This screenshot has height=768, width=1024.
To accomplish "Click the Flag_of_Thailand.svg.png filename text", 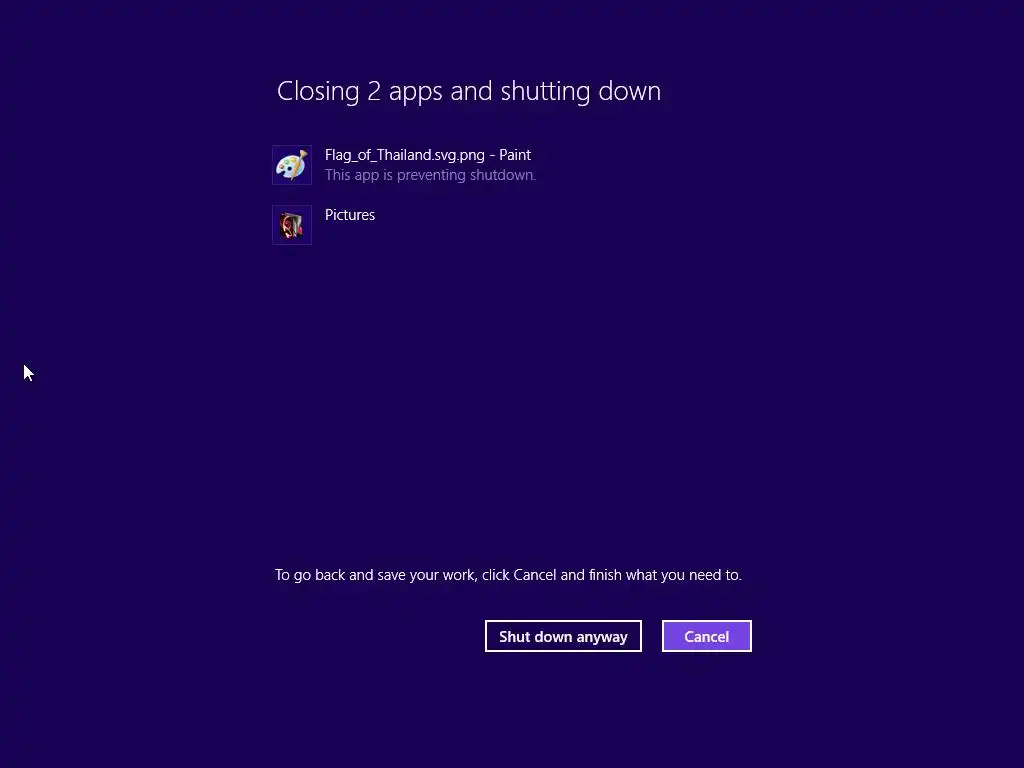I will (x=405, y=155).
